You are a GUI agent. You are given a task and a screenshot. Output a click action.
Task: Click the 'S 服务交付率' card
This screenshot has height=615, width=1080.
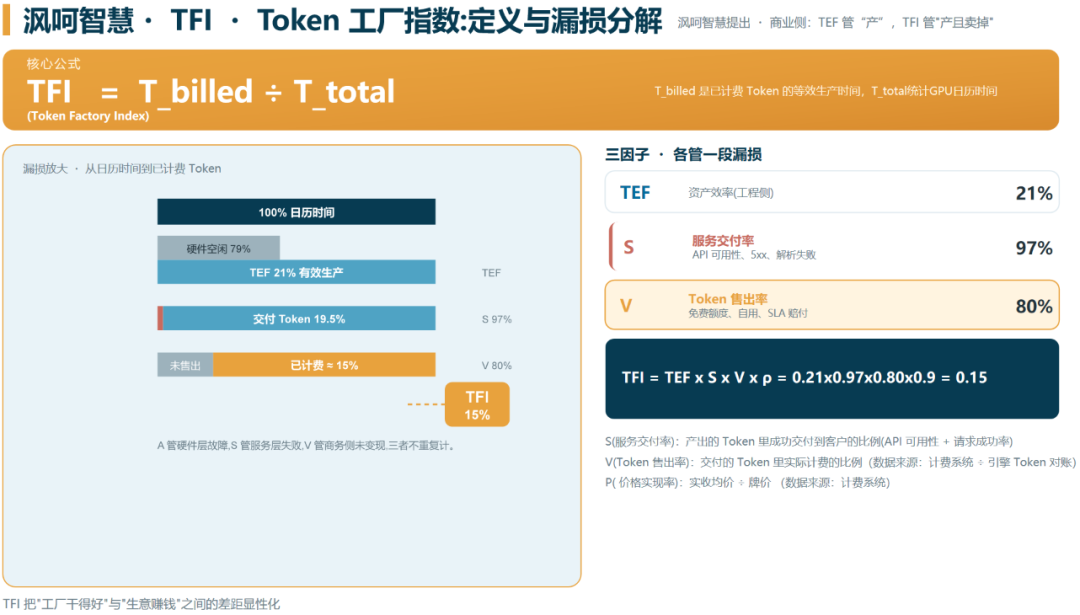click(x=831, y=247)
